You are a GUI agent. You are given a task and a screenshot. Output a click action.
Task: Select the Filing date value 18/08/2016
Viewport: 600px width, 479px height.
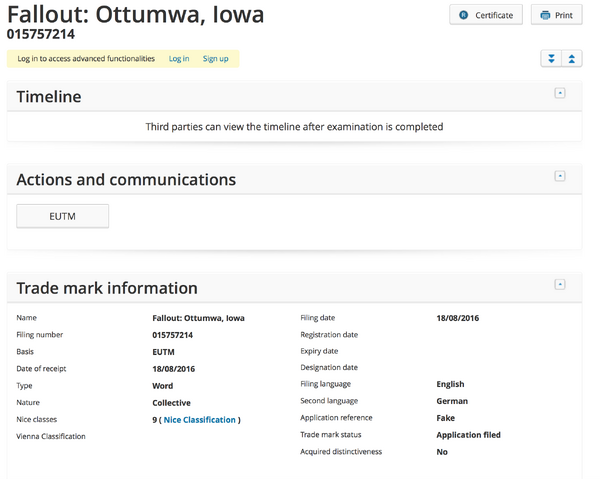tap(458, 318)
